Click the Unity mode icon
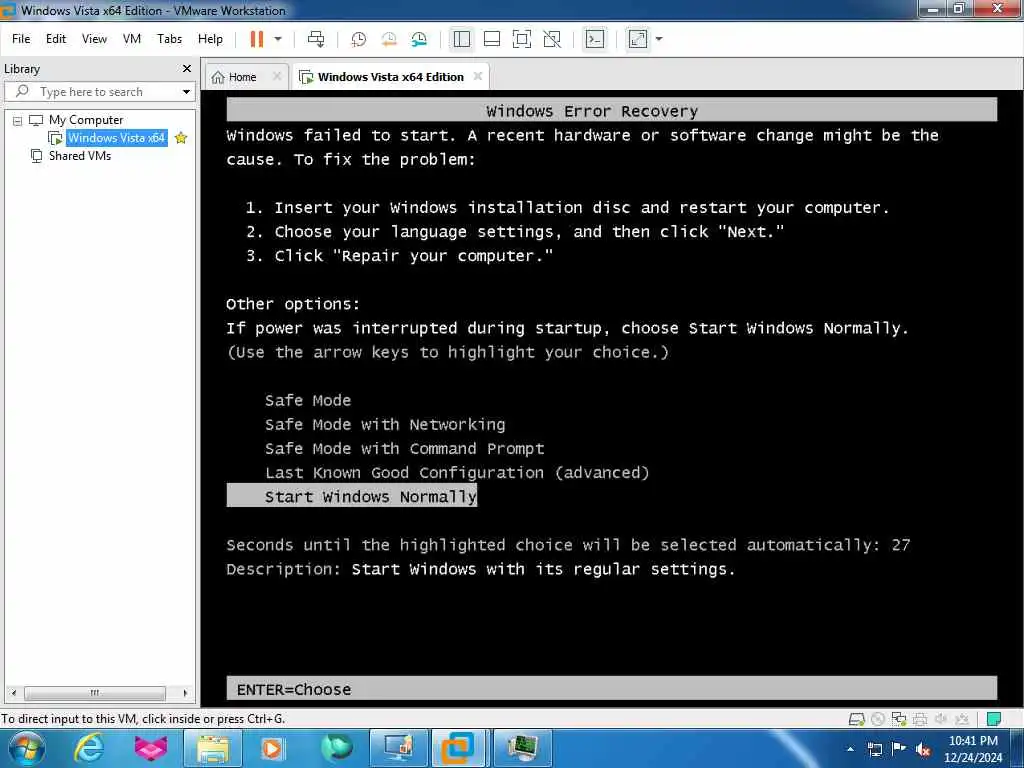Viewport: 1024px width, 768px height. pyautogui.click(x=552, y=39)
